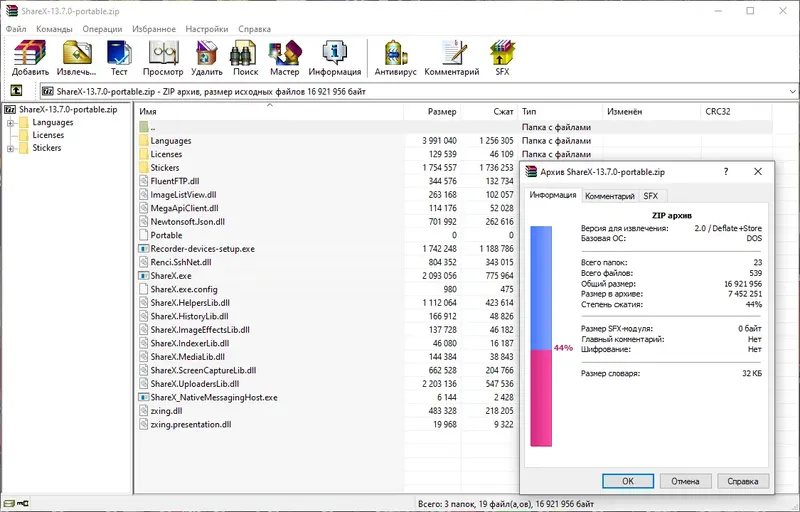Open the Справка menu

[x=254, y=29]
